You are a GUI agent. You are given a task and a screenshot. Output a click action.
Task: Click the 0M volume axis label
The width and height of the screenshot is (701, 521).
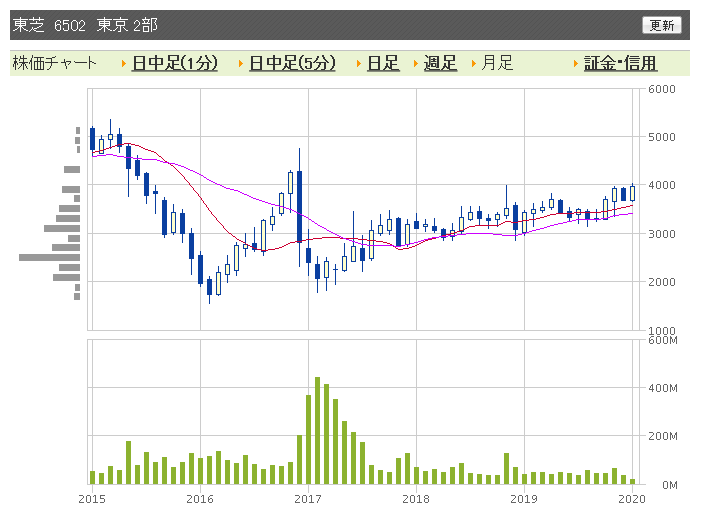[669, 485]
